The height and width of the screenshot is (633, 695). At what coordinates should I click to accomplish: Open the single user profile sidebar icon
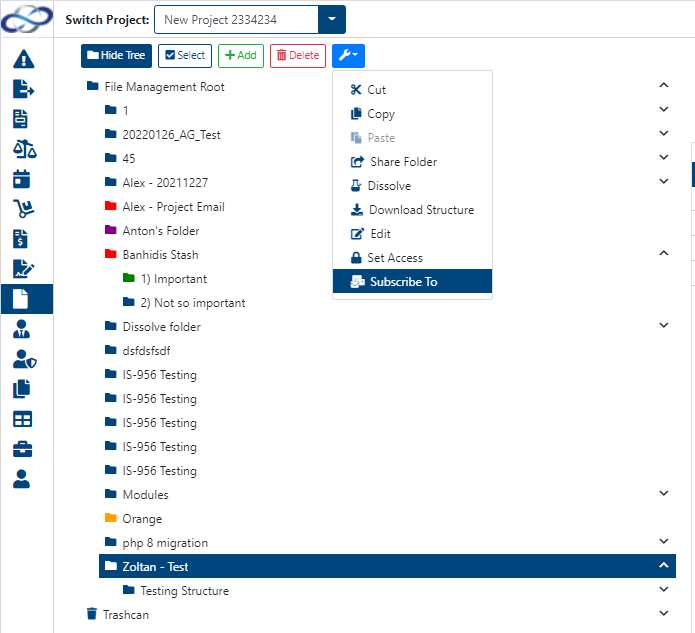click(21, 479)
